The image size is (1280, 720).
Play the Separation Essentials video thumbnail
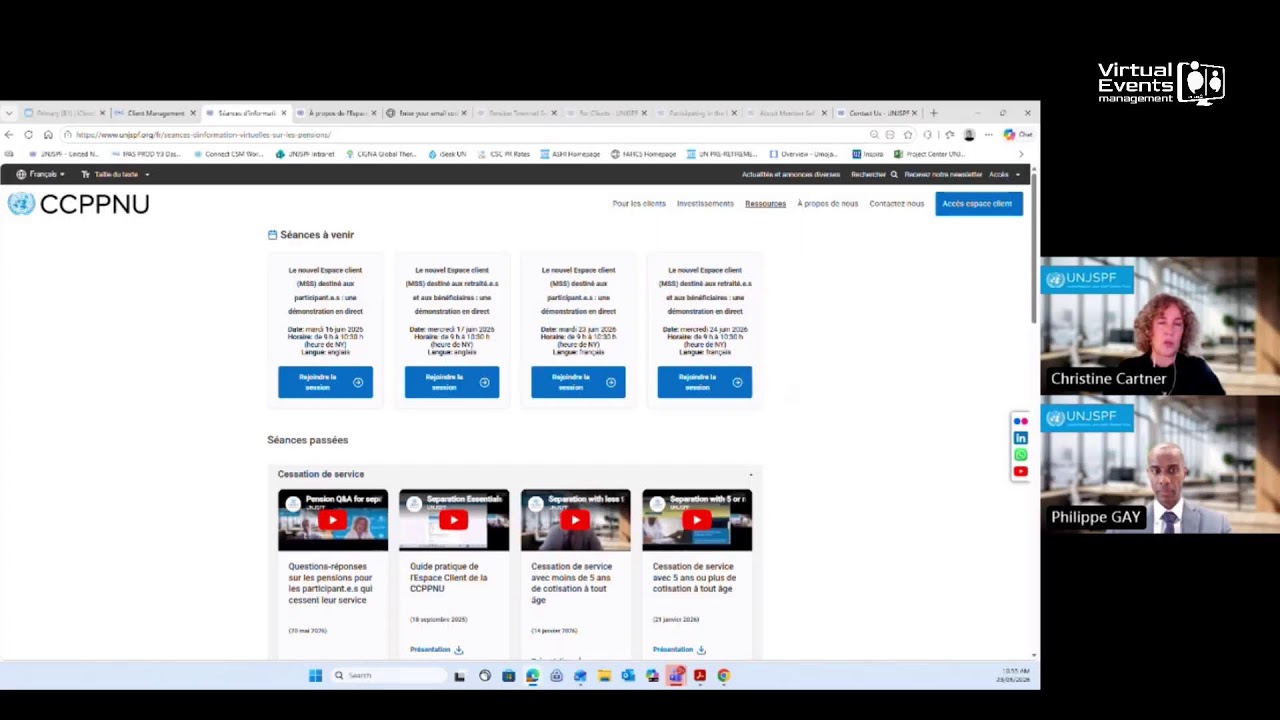[x=454, y=520]
